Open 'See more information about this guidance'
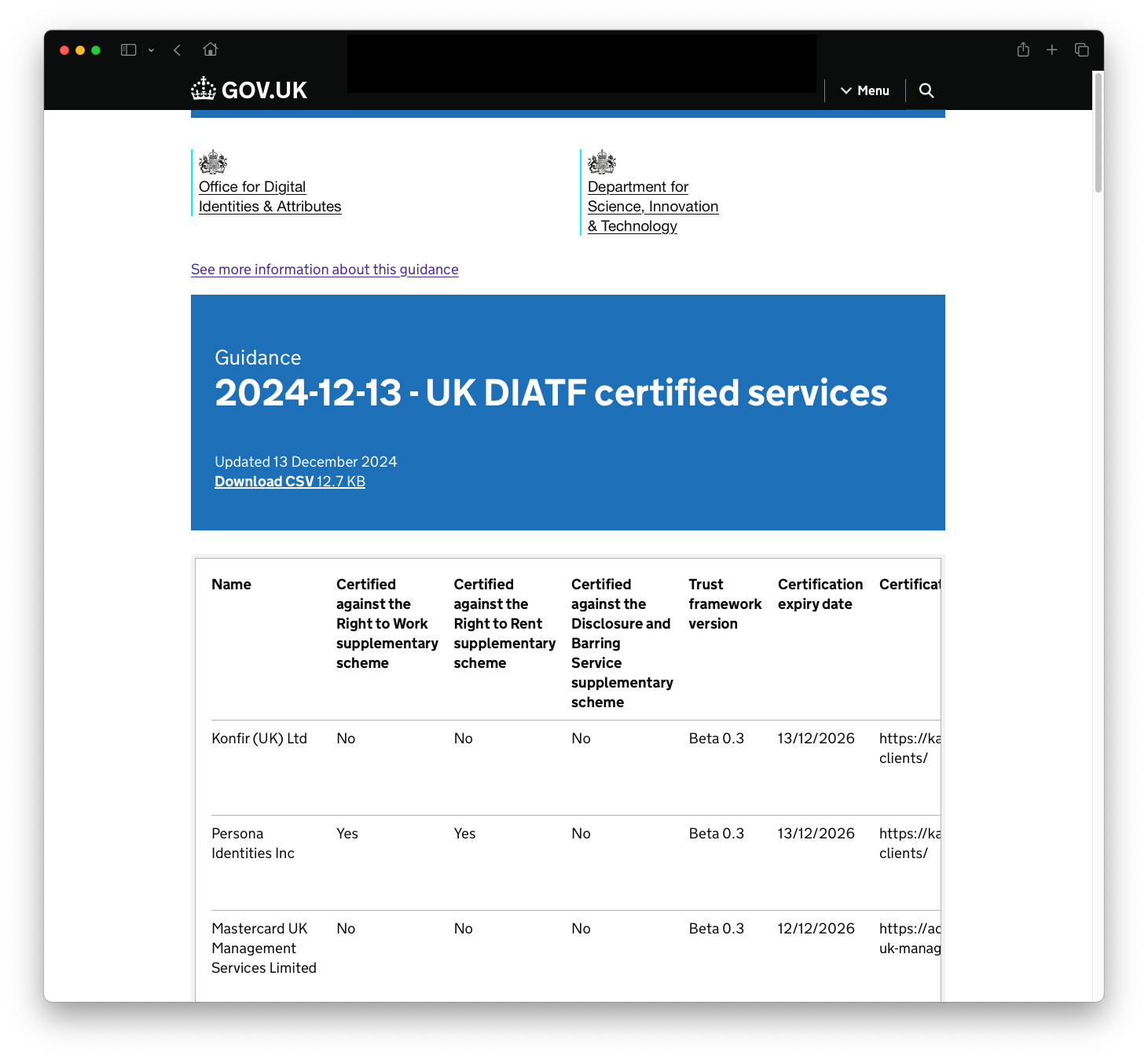Screen dimensions: 1148x1060 [x=325, y=270]
